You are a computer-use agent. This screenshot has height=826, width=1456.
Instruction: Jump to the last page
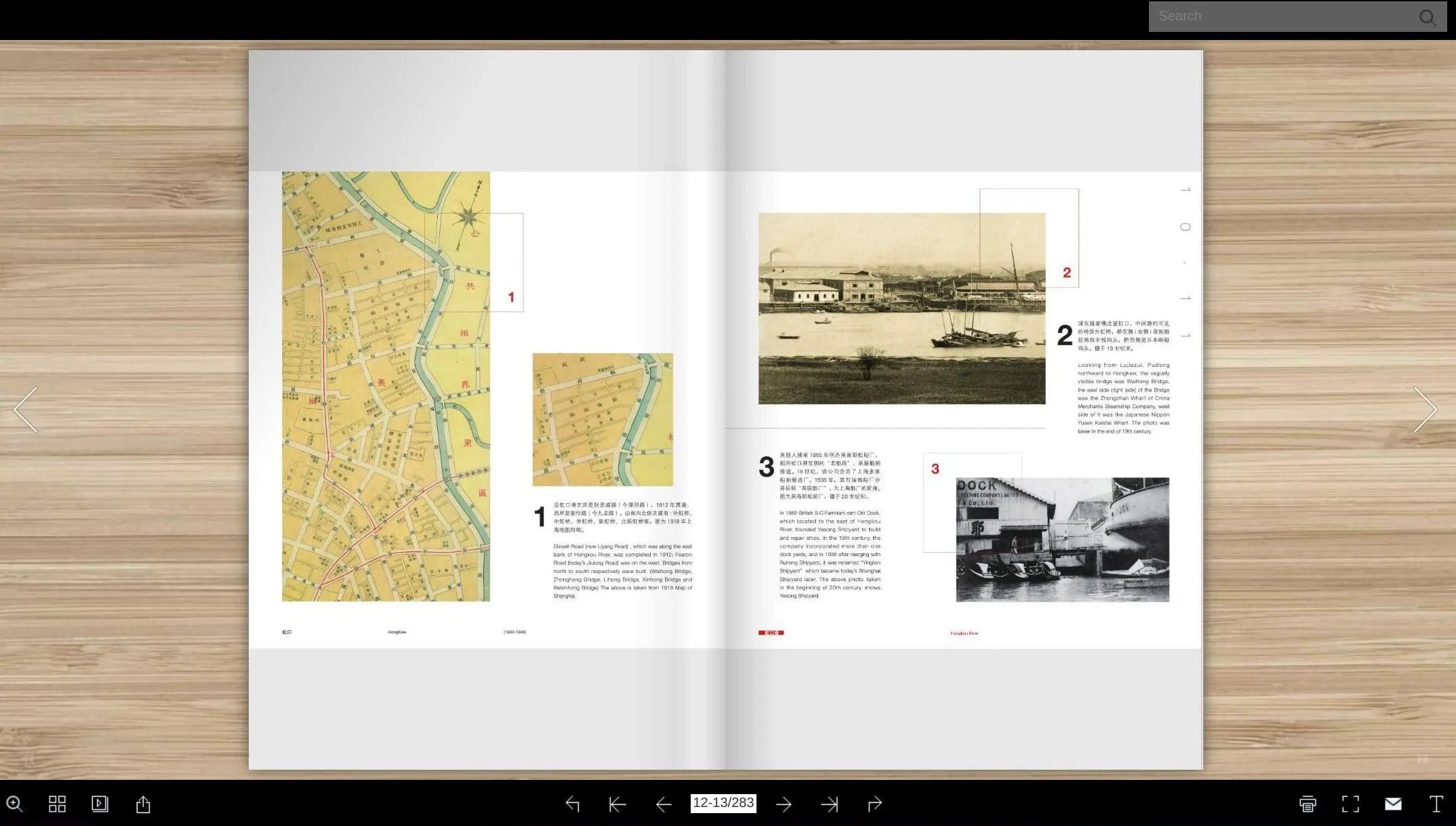(829, 804)
